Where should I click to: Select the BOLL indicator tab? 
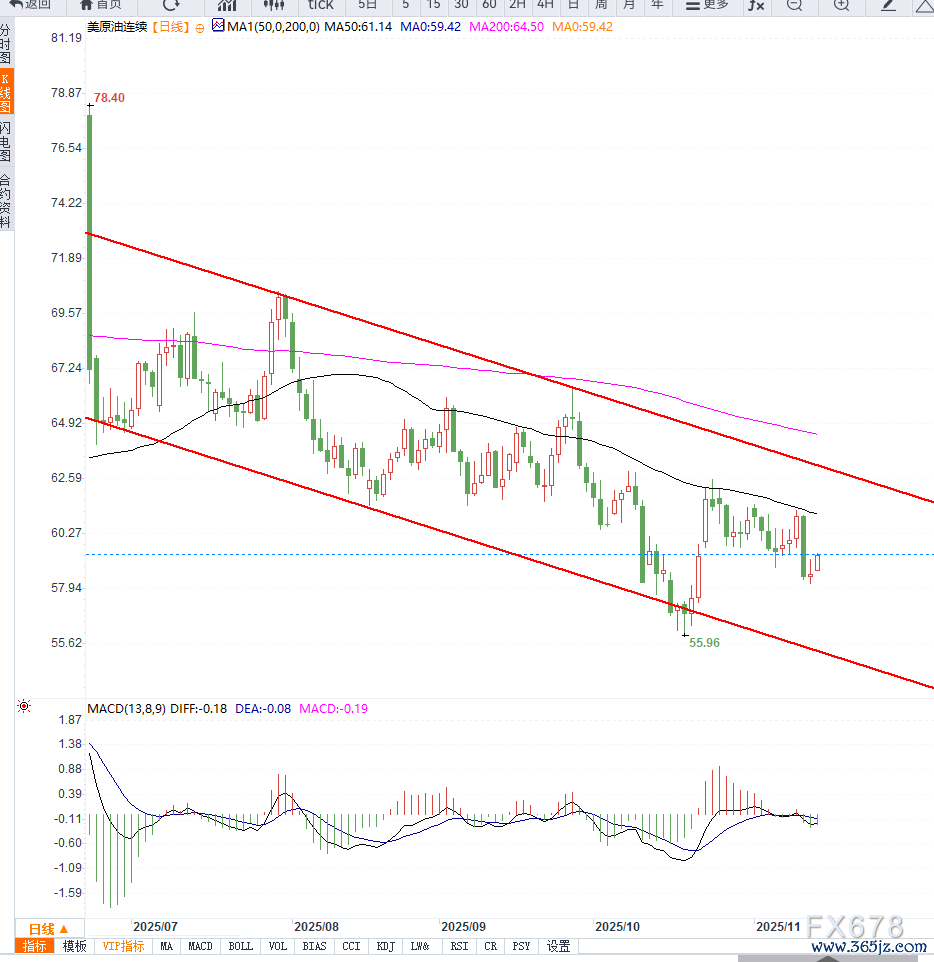[240, 946]
